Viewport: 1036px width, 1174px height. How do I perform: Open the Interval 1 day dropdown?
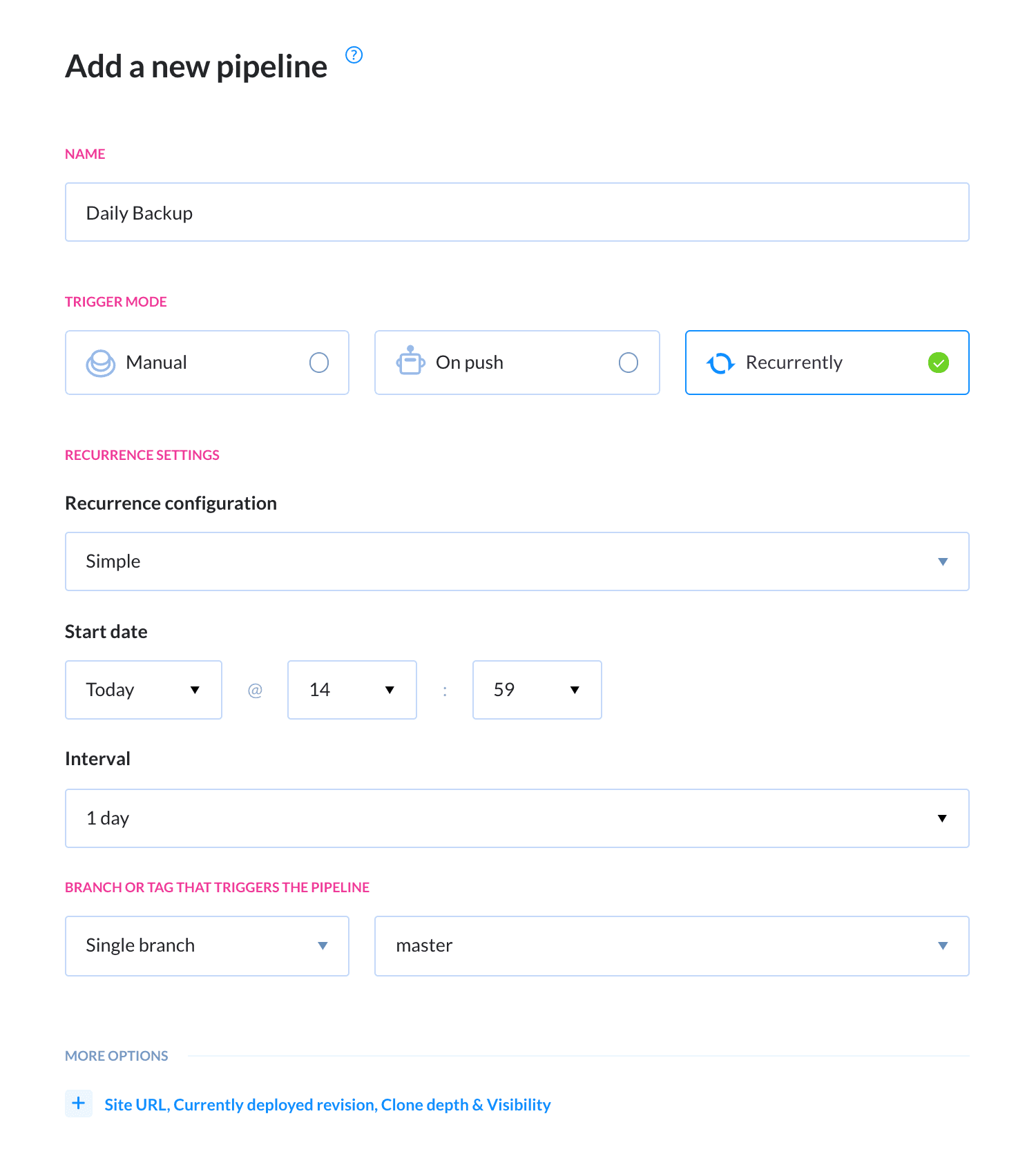(517, 818)
